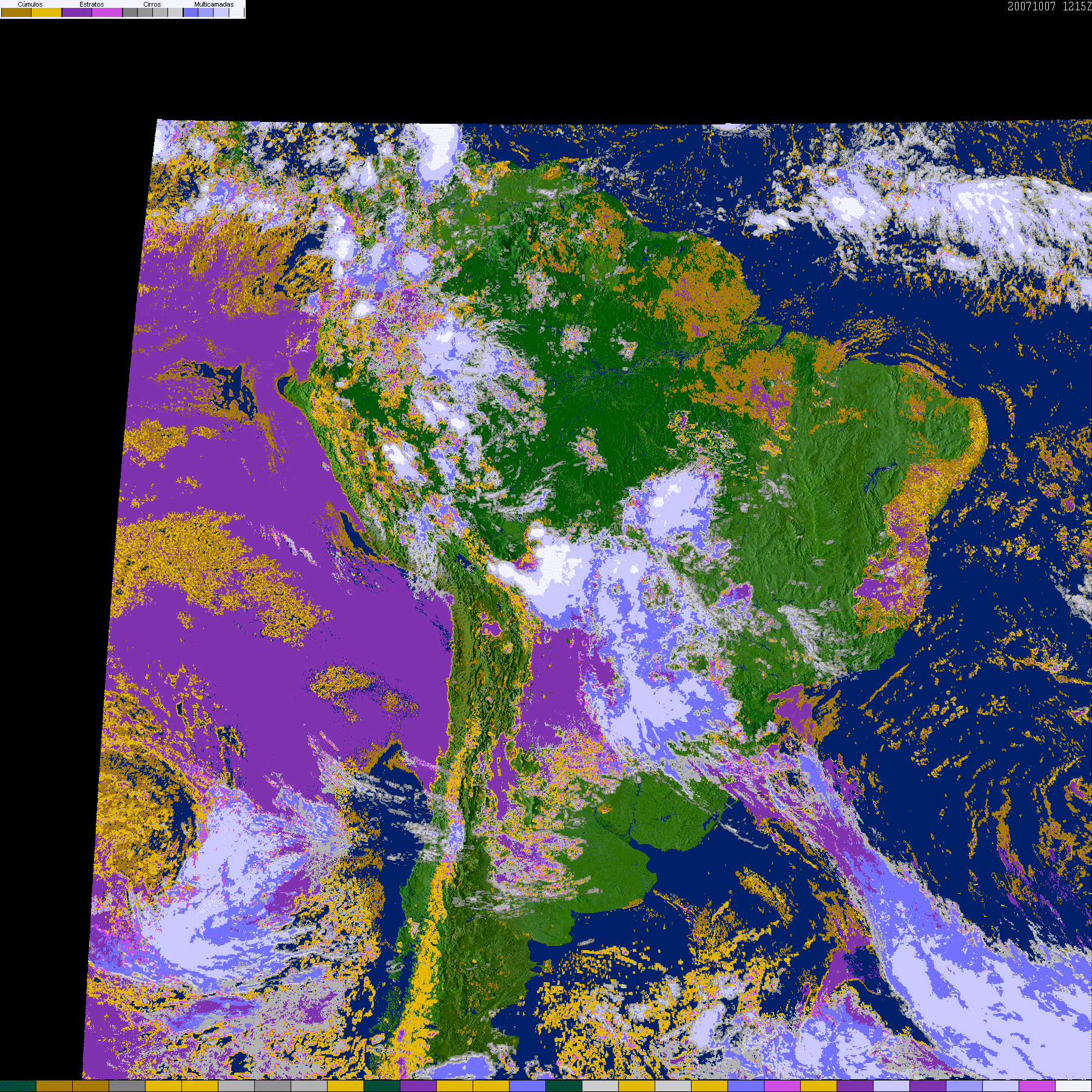
Task: Click the yellow Cúmulos legend swatch
Action: (x=46, y=12)
